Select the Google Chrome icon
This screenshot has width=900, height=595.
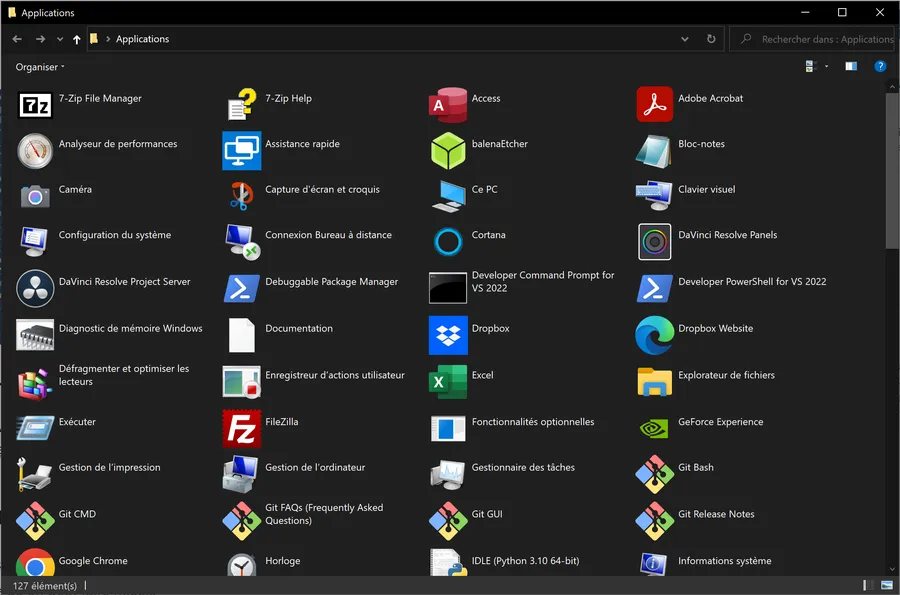point(35,563)
